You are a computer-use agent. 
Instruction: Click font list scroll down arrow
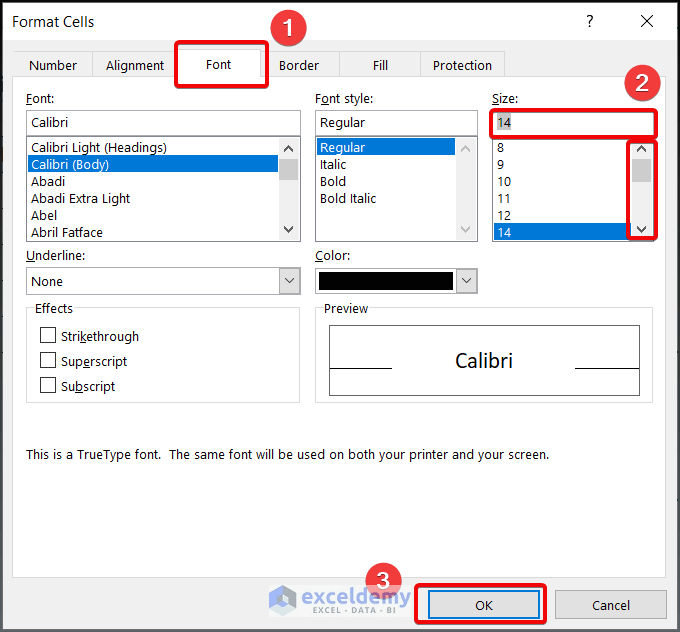[288, 229]
